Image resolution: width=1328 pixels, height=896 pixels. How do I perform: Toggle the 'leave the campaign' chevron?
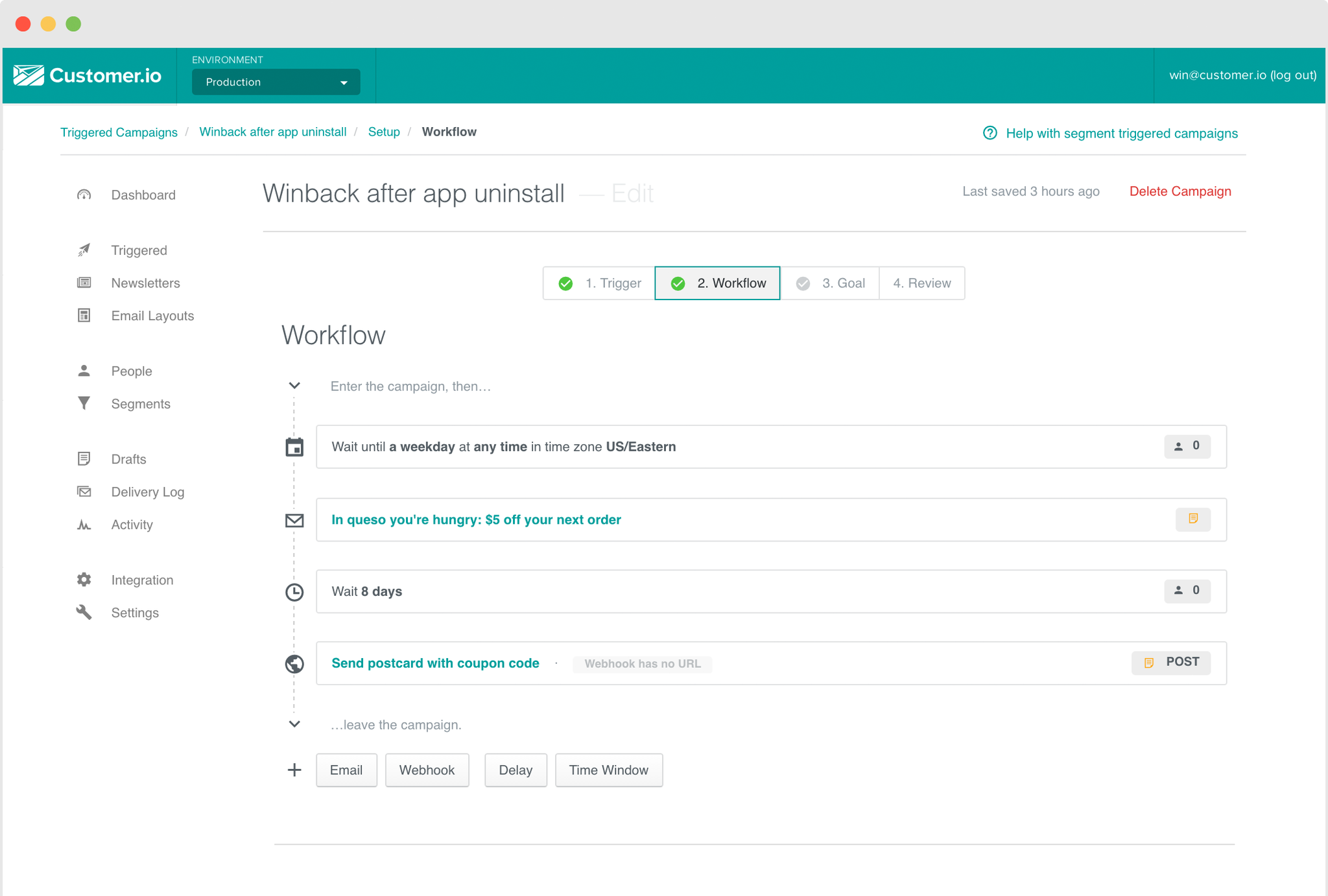(294, 724)
